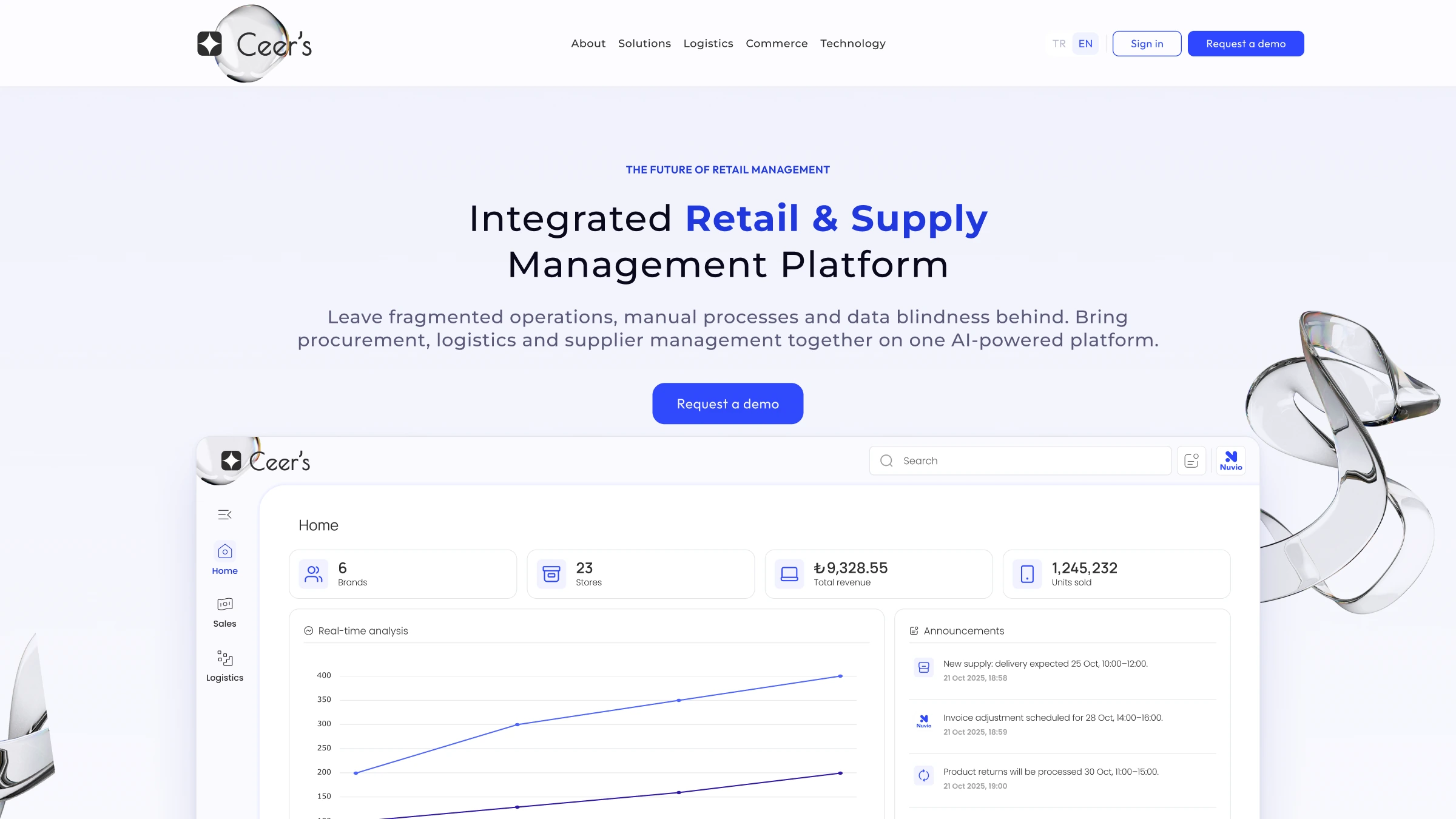
Task: Open the Sales sidebar icon
Action: (224, 604)
